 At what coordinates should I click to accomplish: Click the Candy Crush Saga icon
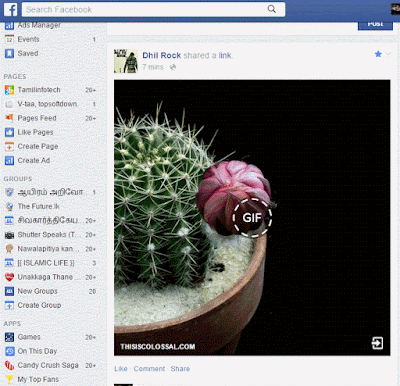[x=9, y=365]
